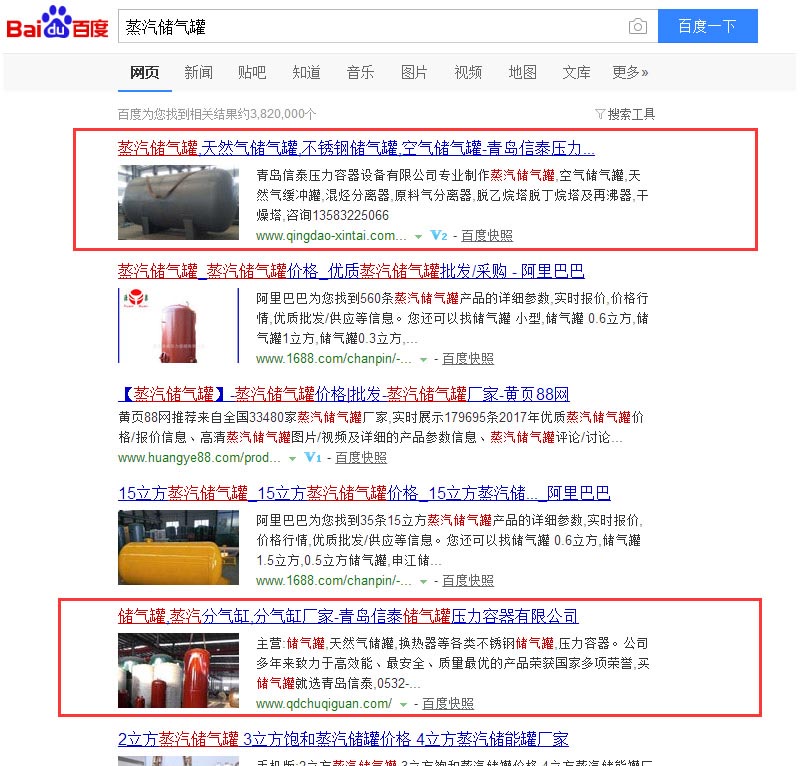
Task: Click the funnel icon for 搜索工具
Action: pyautogui.click(x=600, y=114)
